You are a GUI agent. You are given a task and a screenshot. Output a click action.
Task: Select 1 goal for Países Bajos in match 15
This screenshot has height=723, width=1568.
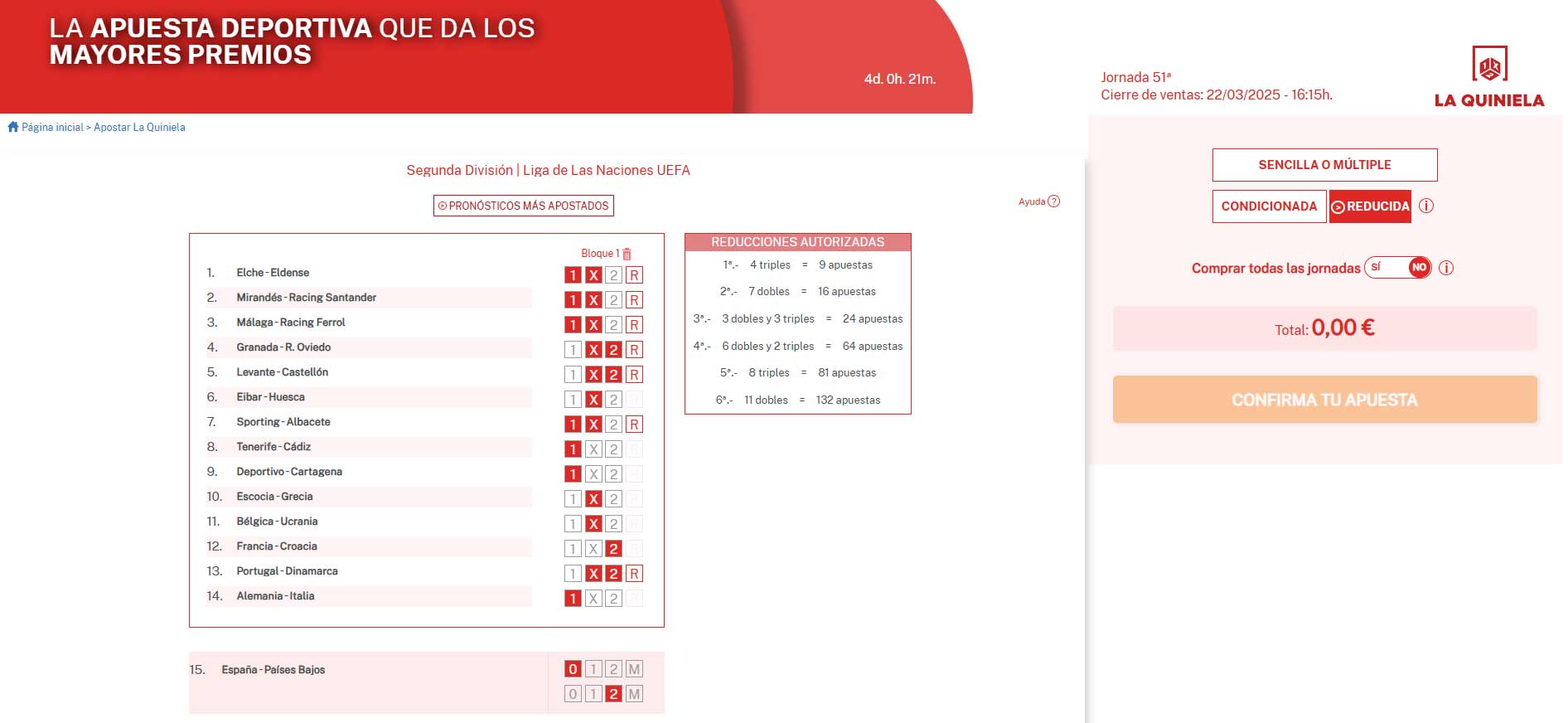[593, 694]
